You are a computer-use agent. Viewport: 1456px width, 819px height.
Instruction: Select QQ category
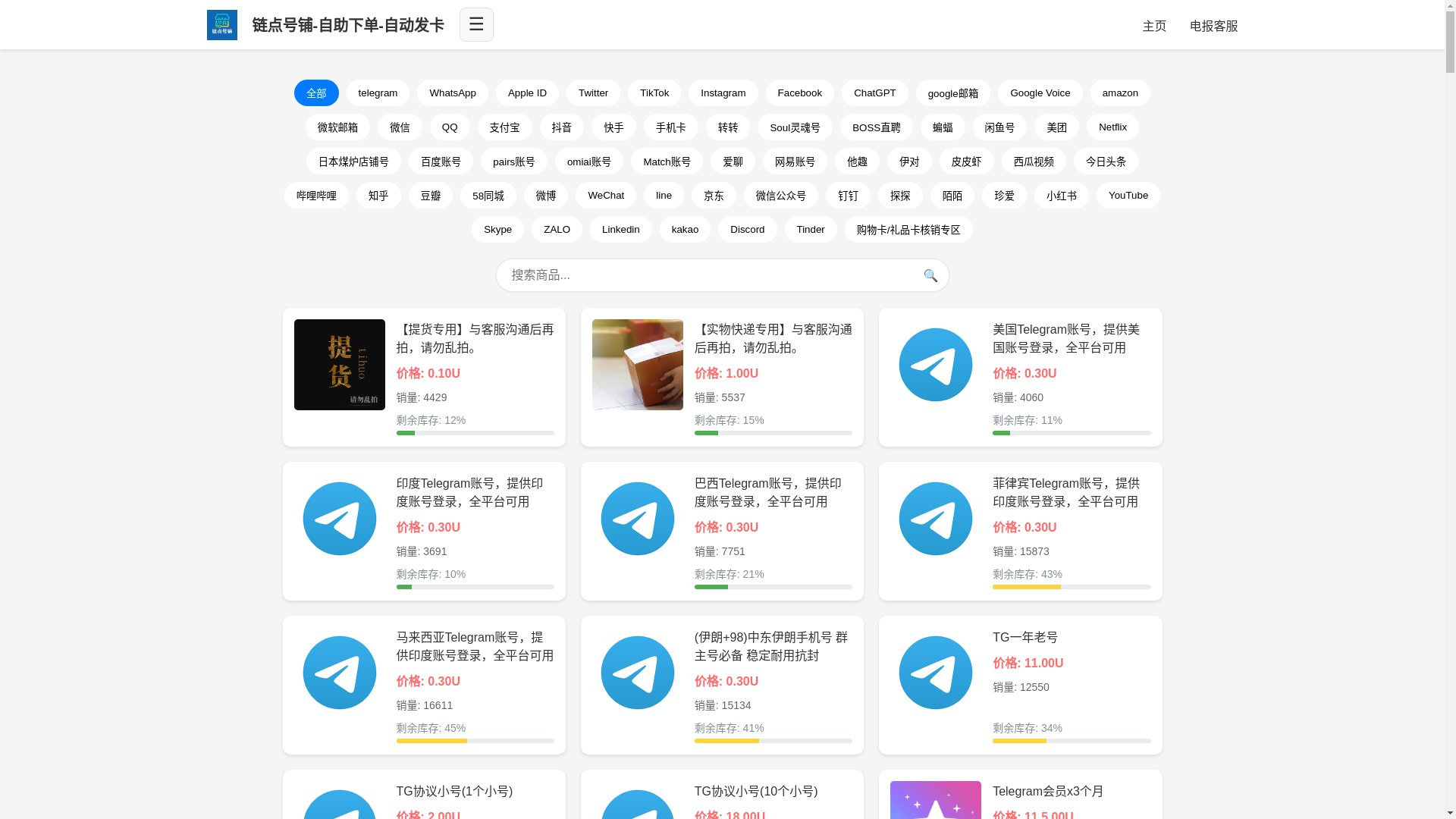point(450,127)
